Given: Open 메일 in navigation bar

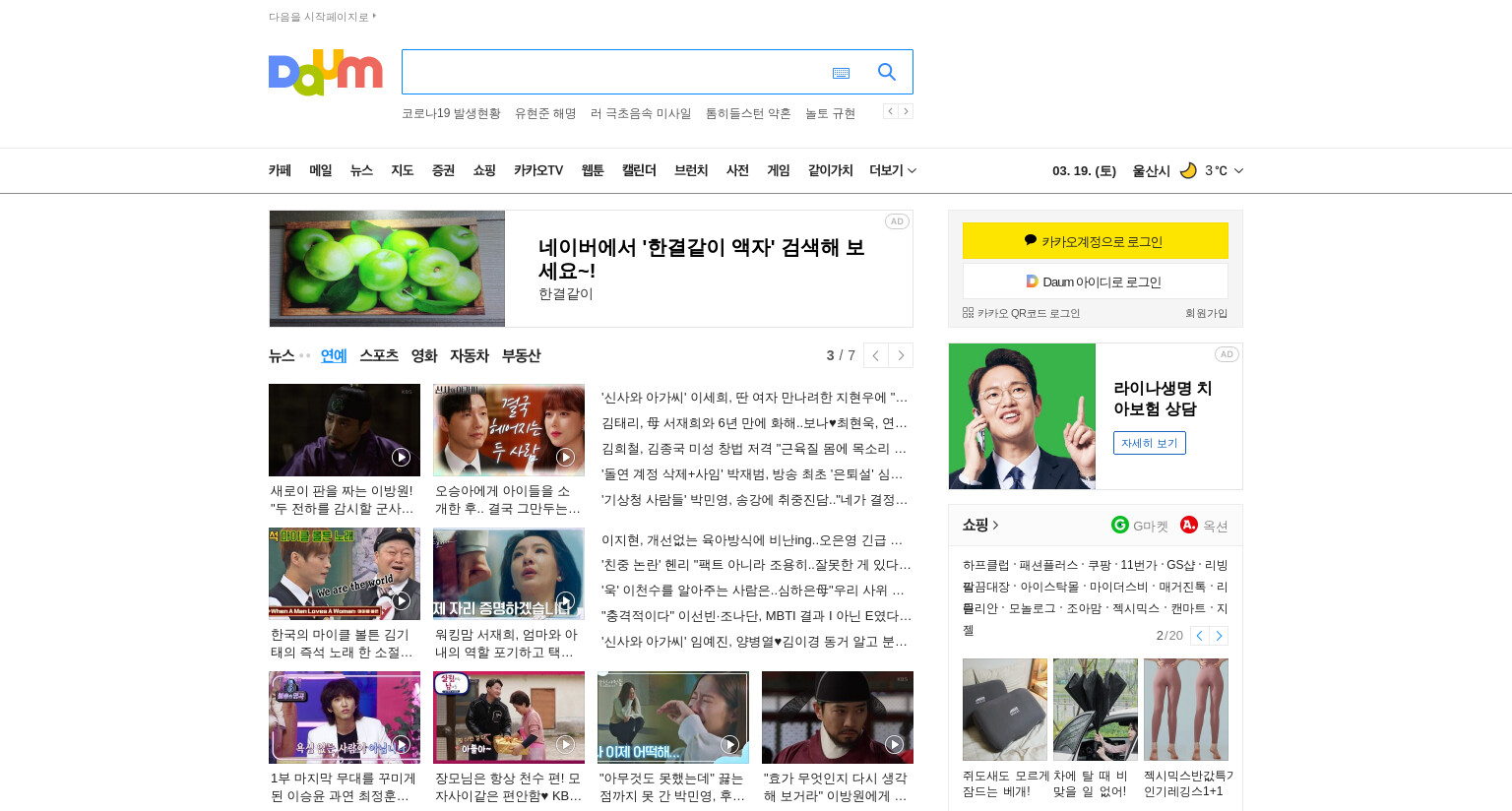Looking at the screenshot, I should pyautogui.click(x=321, y=170).
